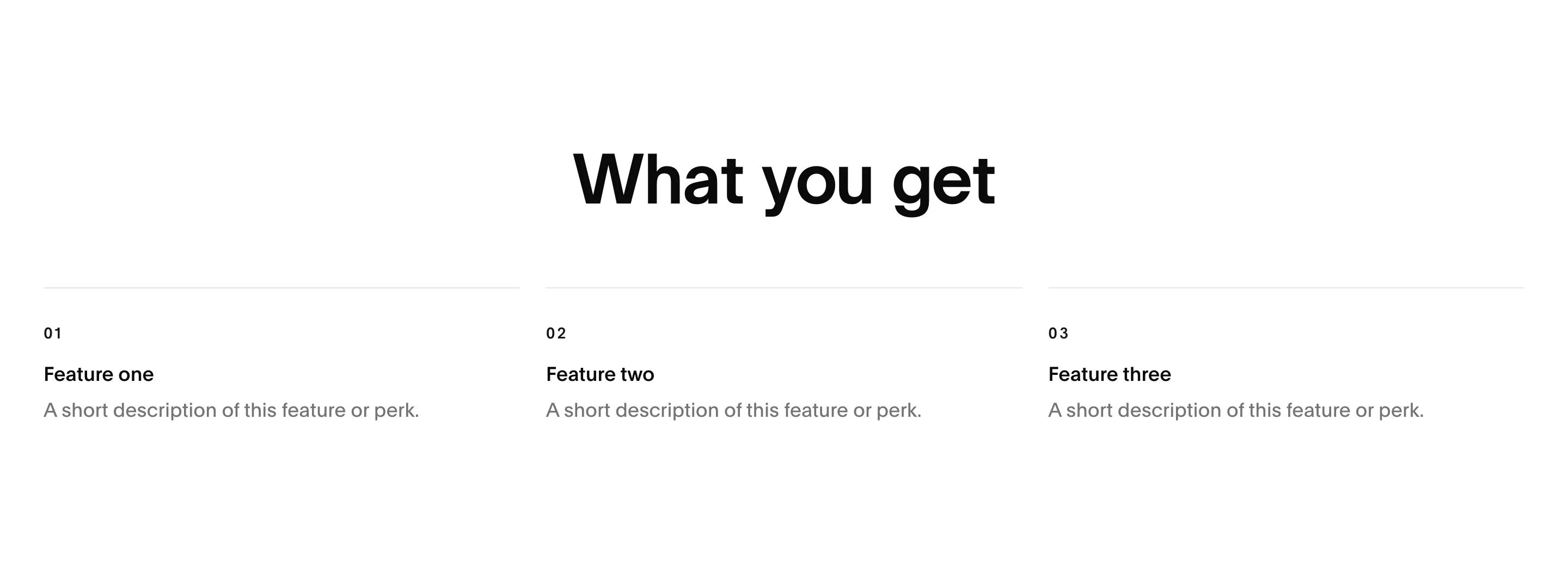Screen dimensions: 1568x567
Task: Select the description under Feature one
Action: coord(231,411)
